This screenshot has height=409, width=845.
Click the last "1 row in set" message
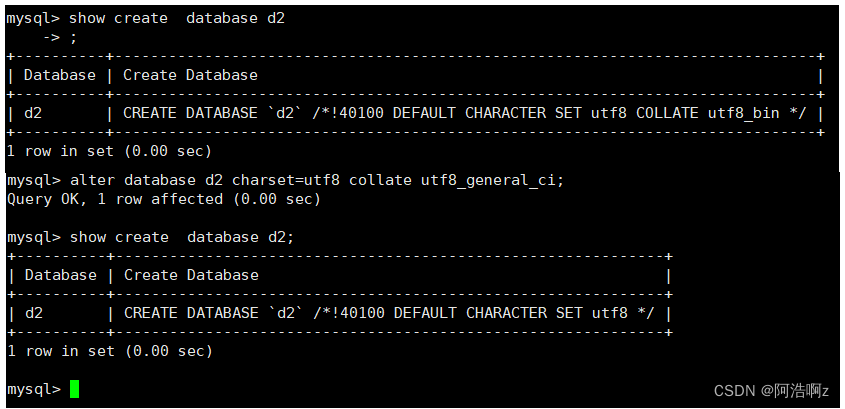[x=109, y=351]
